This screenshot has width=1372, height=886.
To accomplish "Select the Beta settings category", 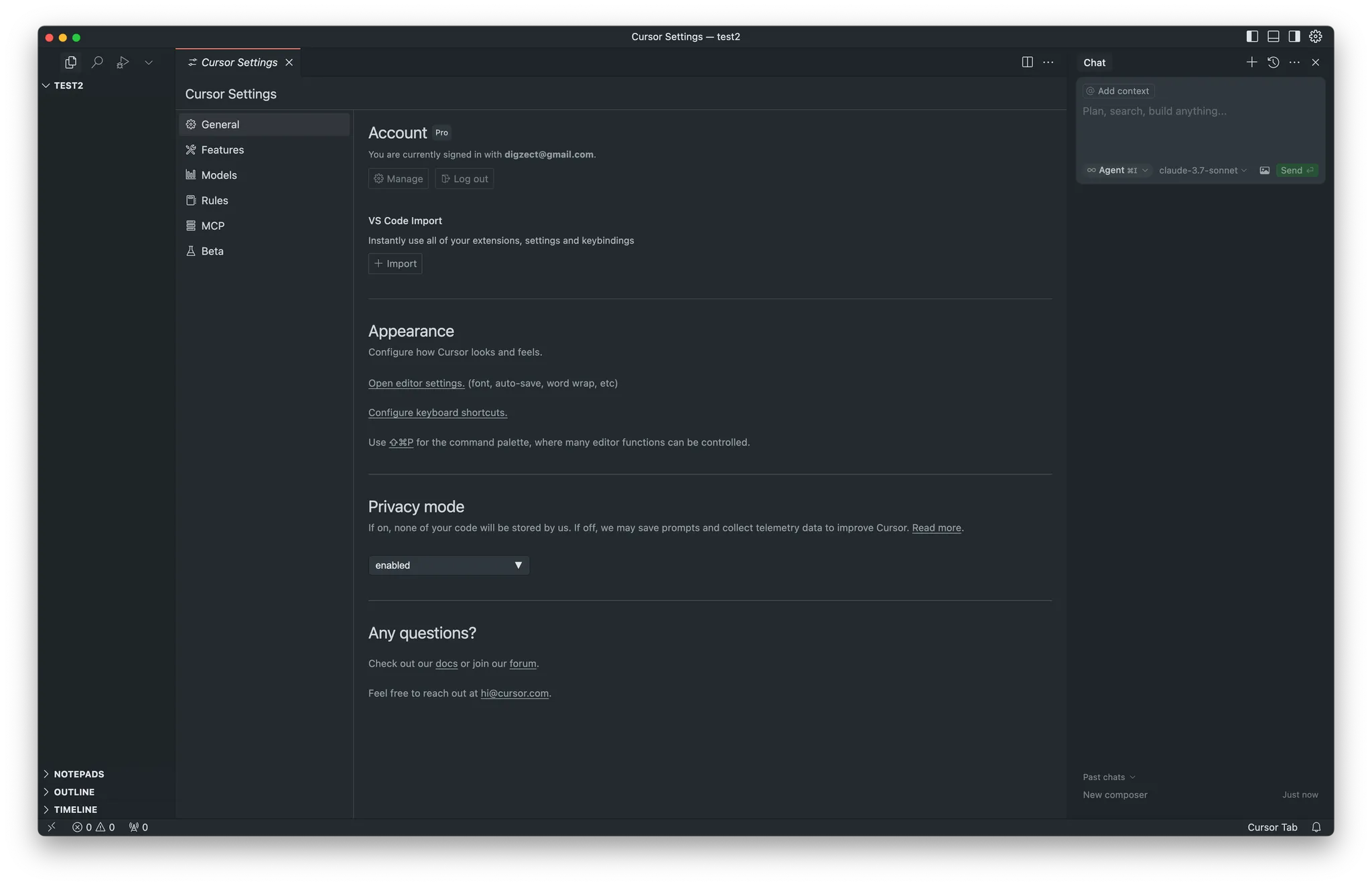I will [264, 251].
